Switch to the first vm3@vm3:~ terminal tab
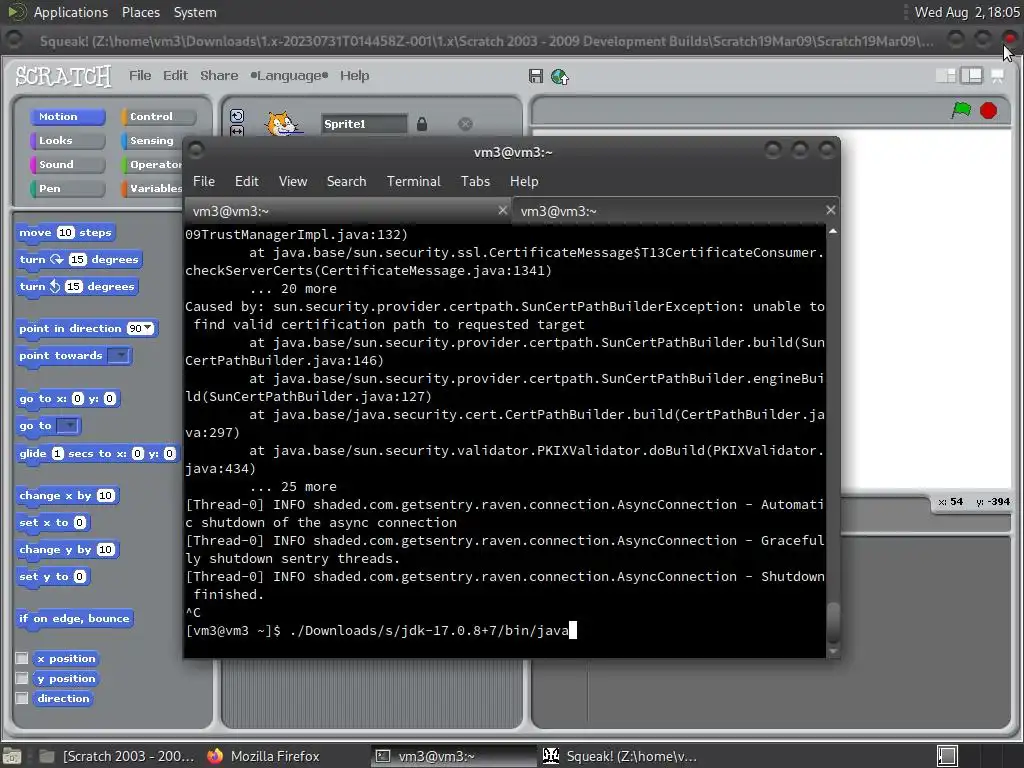Viewport: 1024px width, 768px height. [x=348, y=211]
